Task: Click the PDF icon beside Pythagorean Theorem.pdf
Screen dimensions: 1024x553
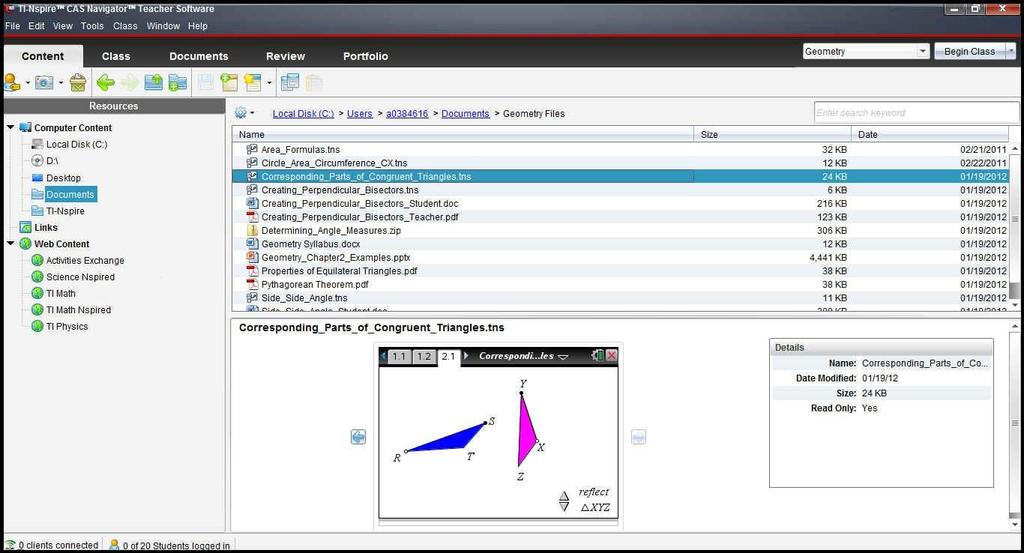Action: (252, 285)
